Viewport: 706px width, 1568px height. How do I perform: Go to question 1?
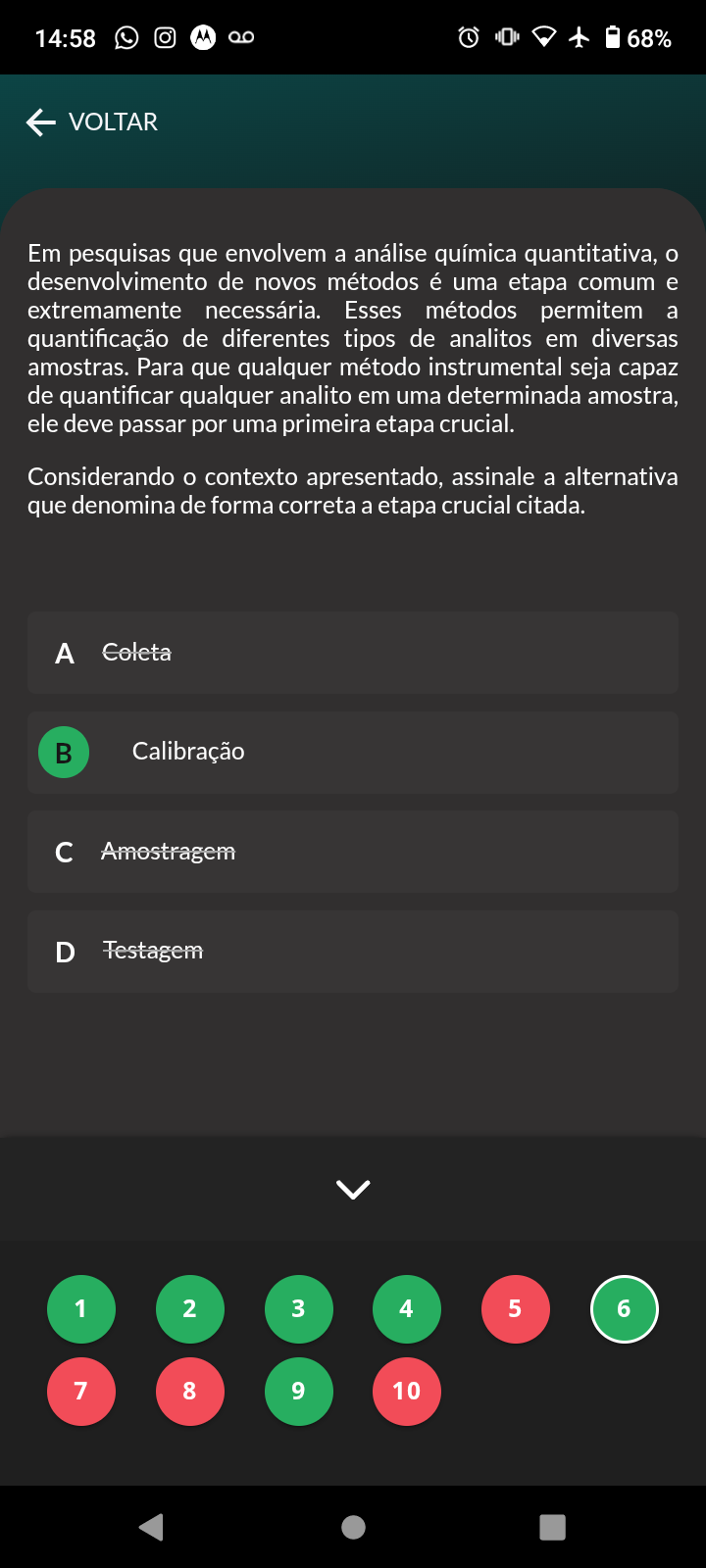coord(81,1309)
